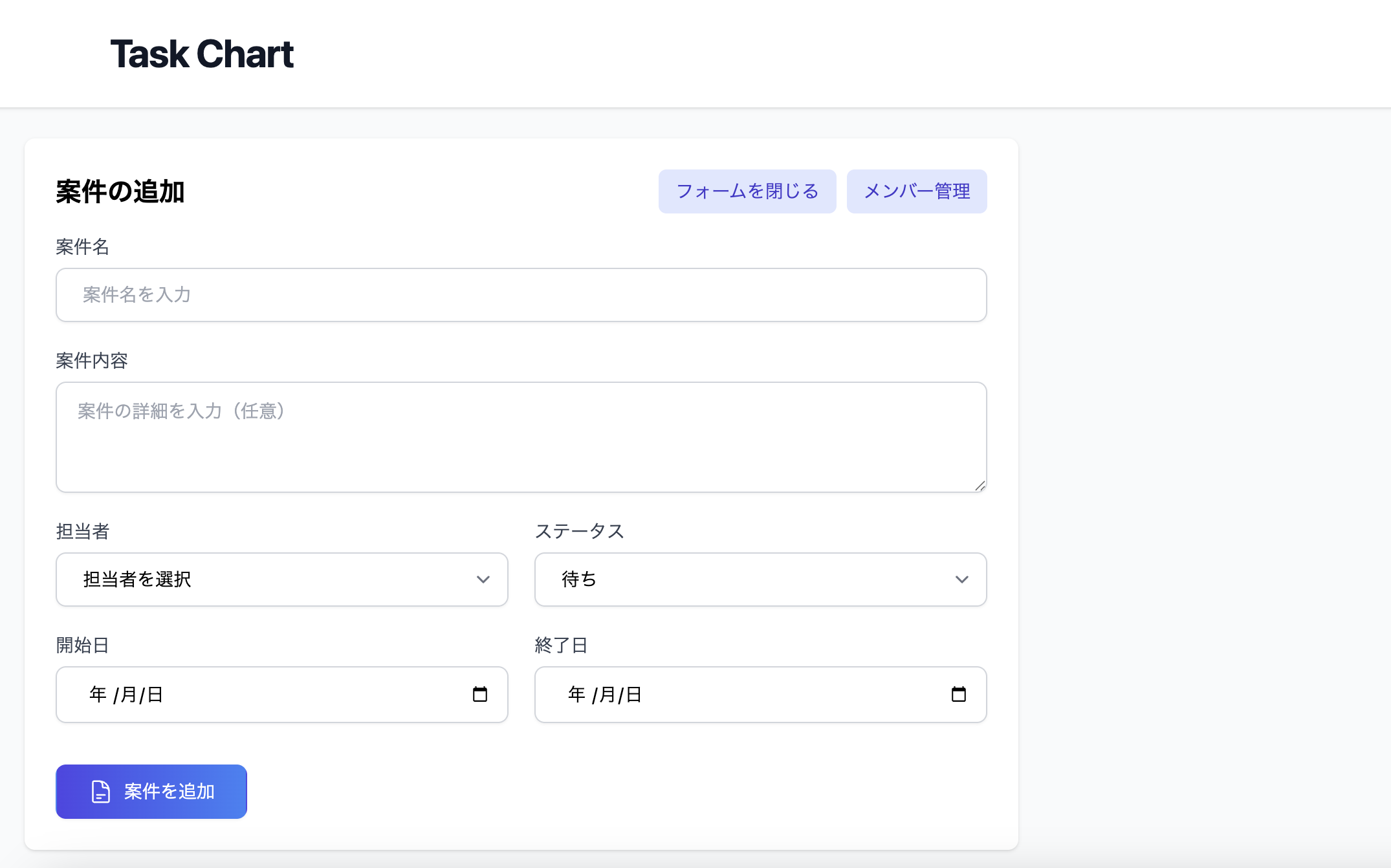This screenshot has height=868, width=1391.
Task: Focus the 案件名を入力 text field
Action: 521,295
